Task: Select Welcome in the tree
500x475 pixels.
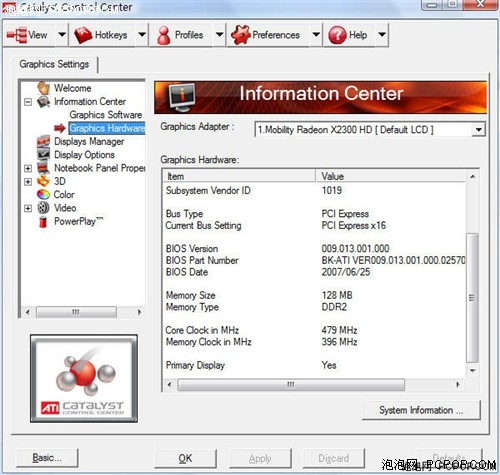Action: point(73,88)
